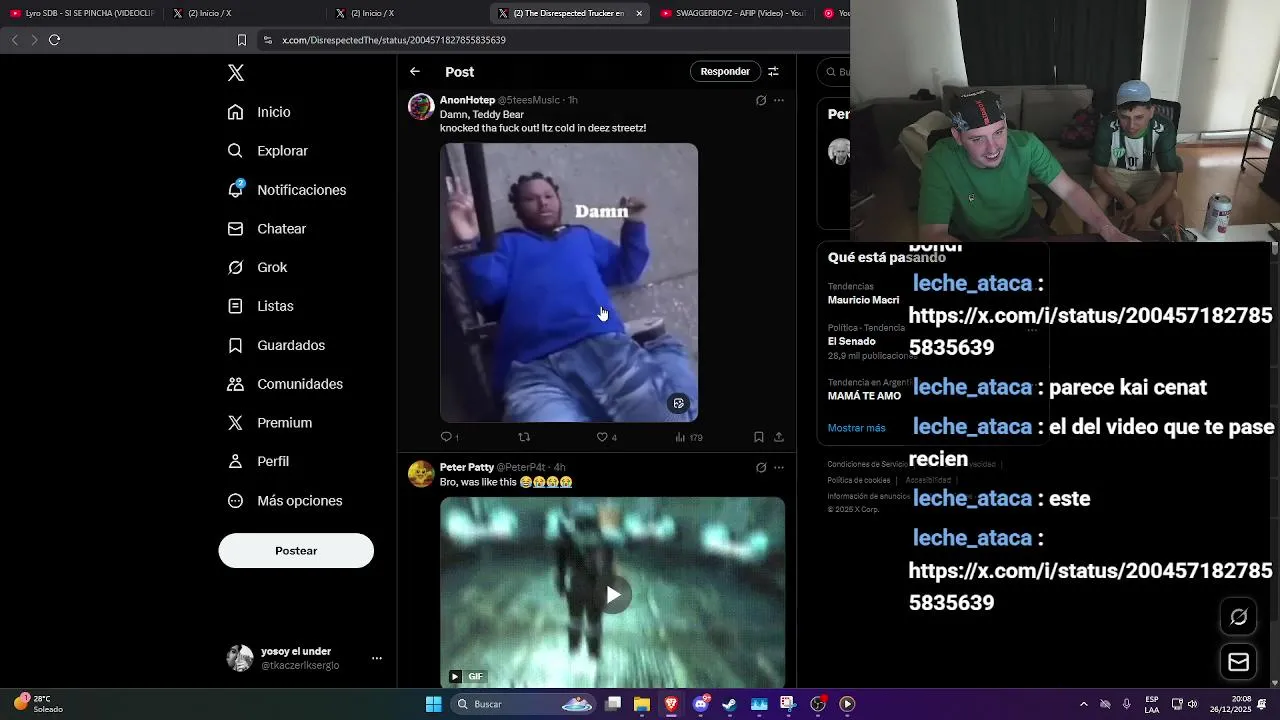Open Guardados in the sidebar
1280x720 pixels.
pos(277,346)
